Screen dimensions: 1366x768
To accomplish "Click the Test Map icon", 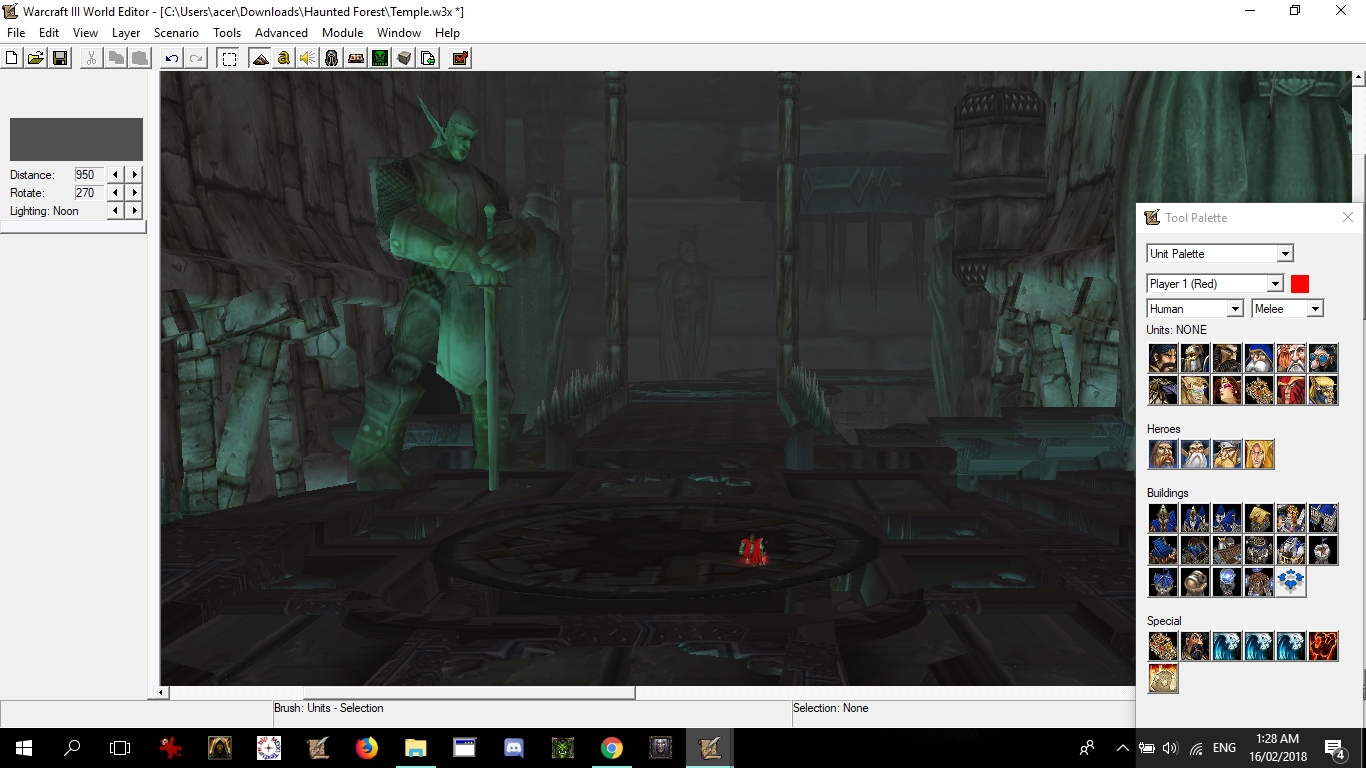I will tap(460, 58).
